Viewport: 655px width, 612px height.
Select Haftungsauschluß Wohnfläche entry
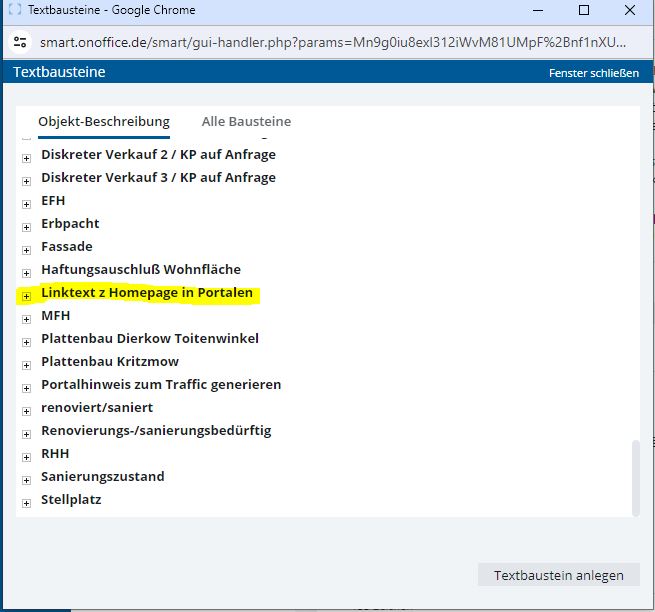(140, 269)
